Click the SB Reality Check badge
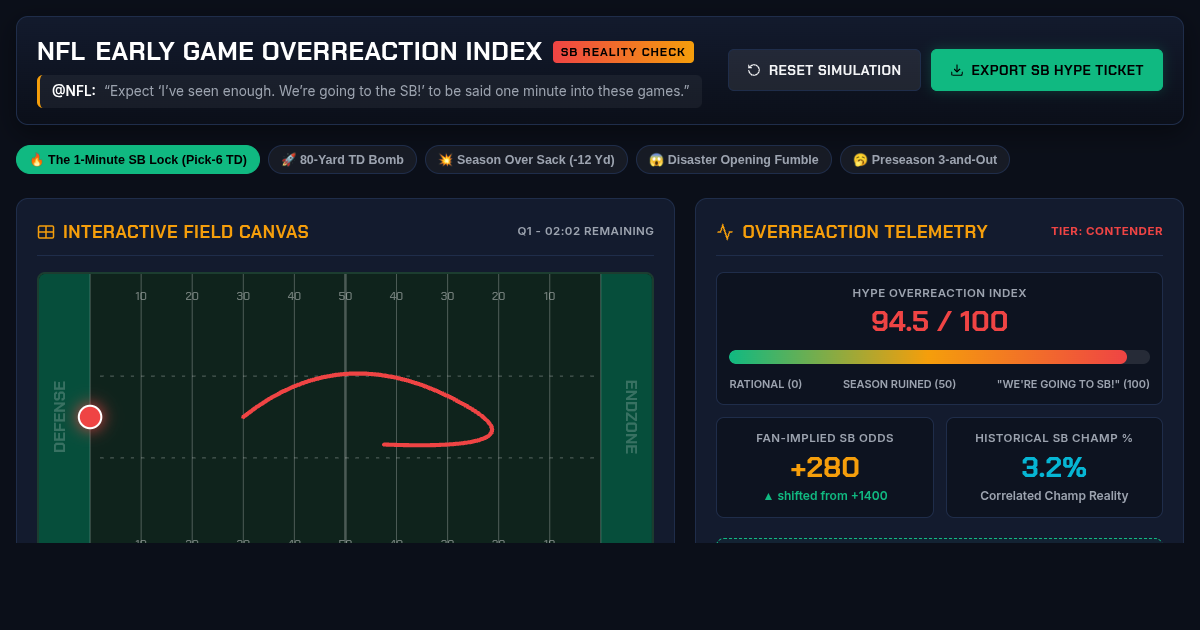 point(623,52)
